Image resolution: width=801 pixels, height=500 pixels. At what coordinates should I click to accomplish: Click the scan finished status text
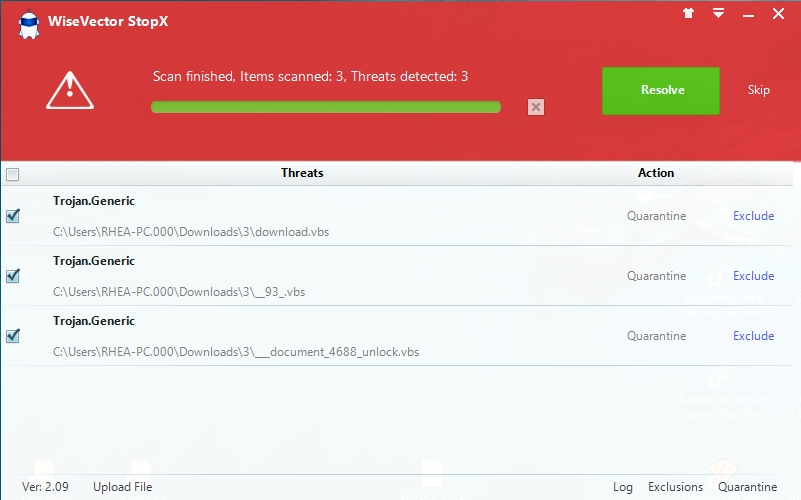click(311, 77)
